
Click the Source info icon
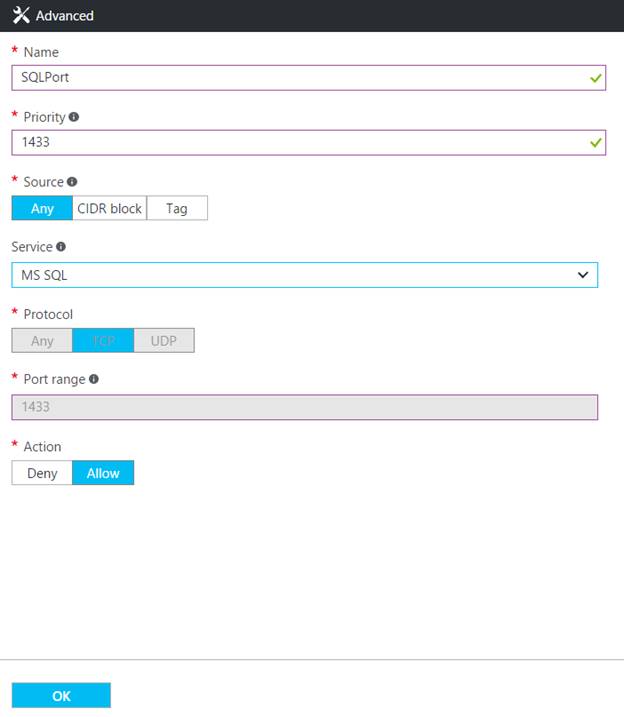coord(72,182)
